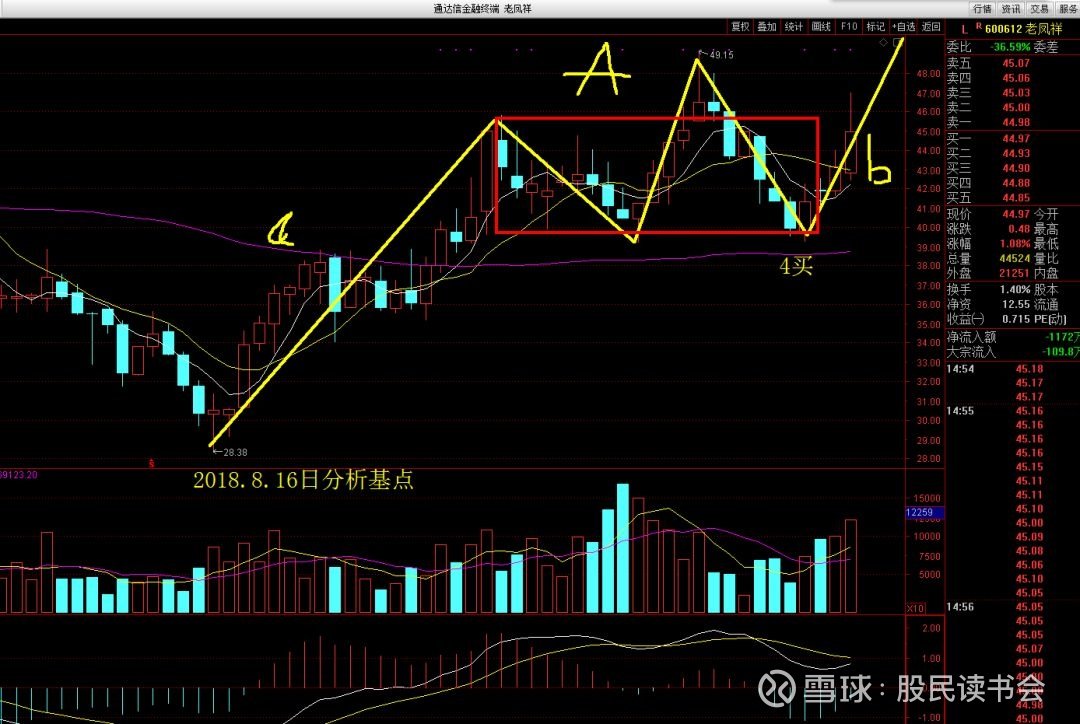Select the 买二 price 44.93
The height and width of the screenshot is (724, 1080).
coord(1016,153)
